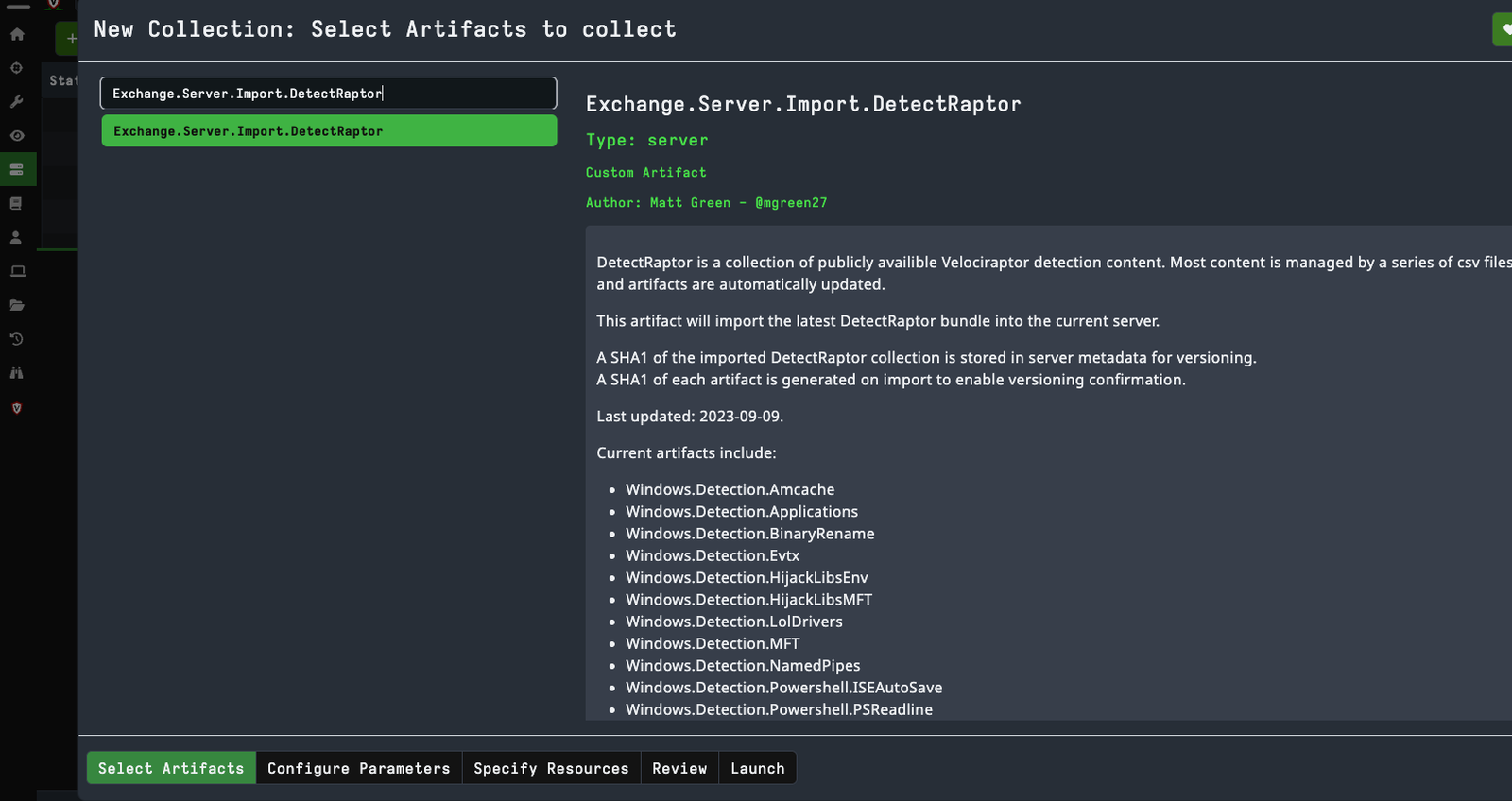Click the green plus new collection button
This screenshot has height=801, width=1512.
(69, 39)
